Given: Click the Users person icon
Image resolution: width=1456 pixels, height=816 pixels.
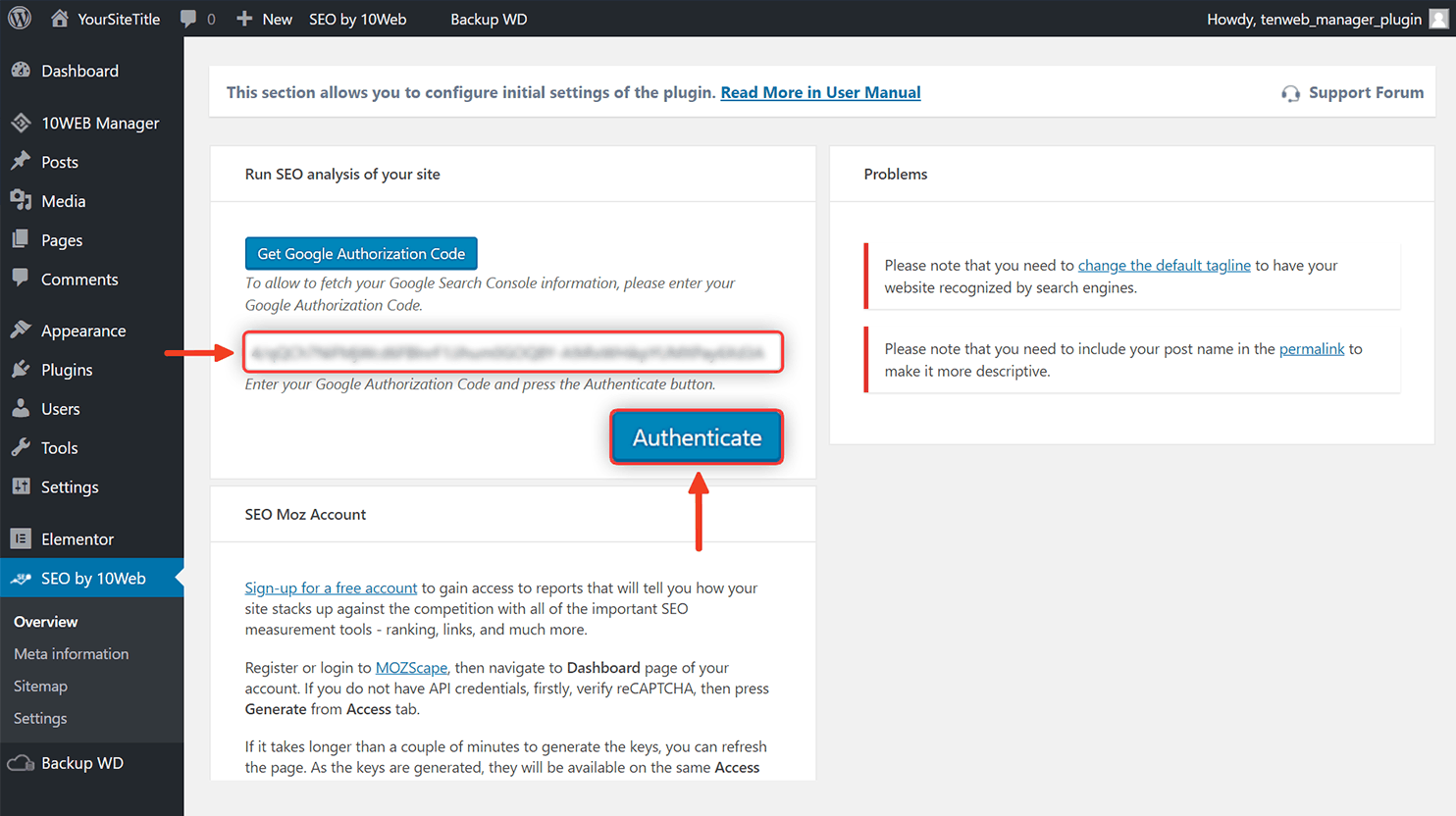Looking at the screenshot, I should point(21,409).
